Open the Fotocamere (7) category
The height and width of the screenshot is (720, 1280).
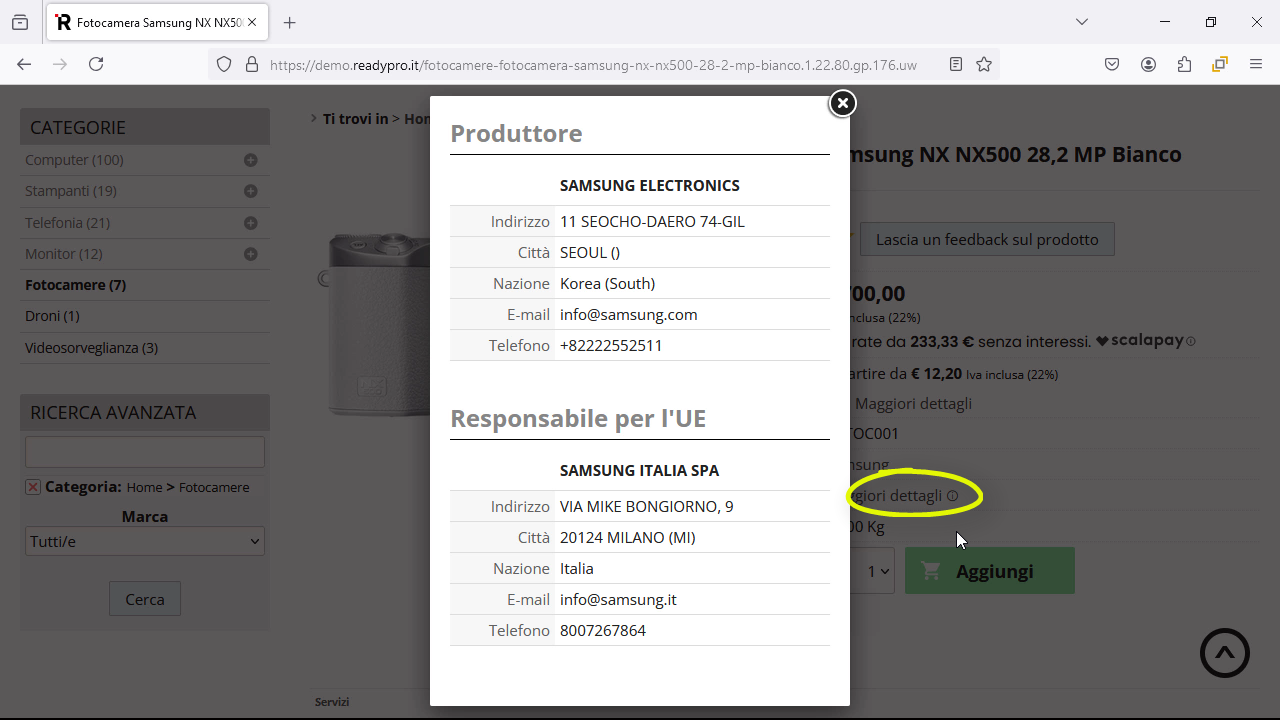pos(75,285)
